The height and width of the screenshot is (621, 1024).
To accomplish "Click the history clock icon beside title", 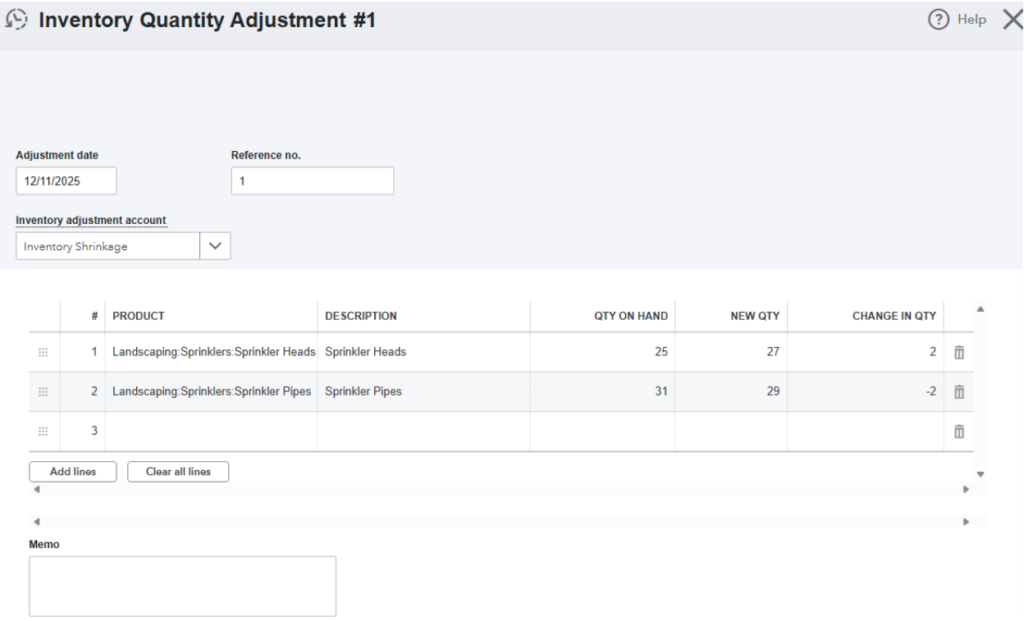I will click(x=16, y=20).
